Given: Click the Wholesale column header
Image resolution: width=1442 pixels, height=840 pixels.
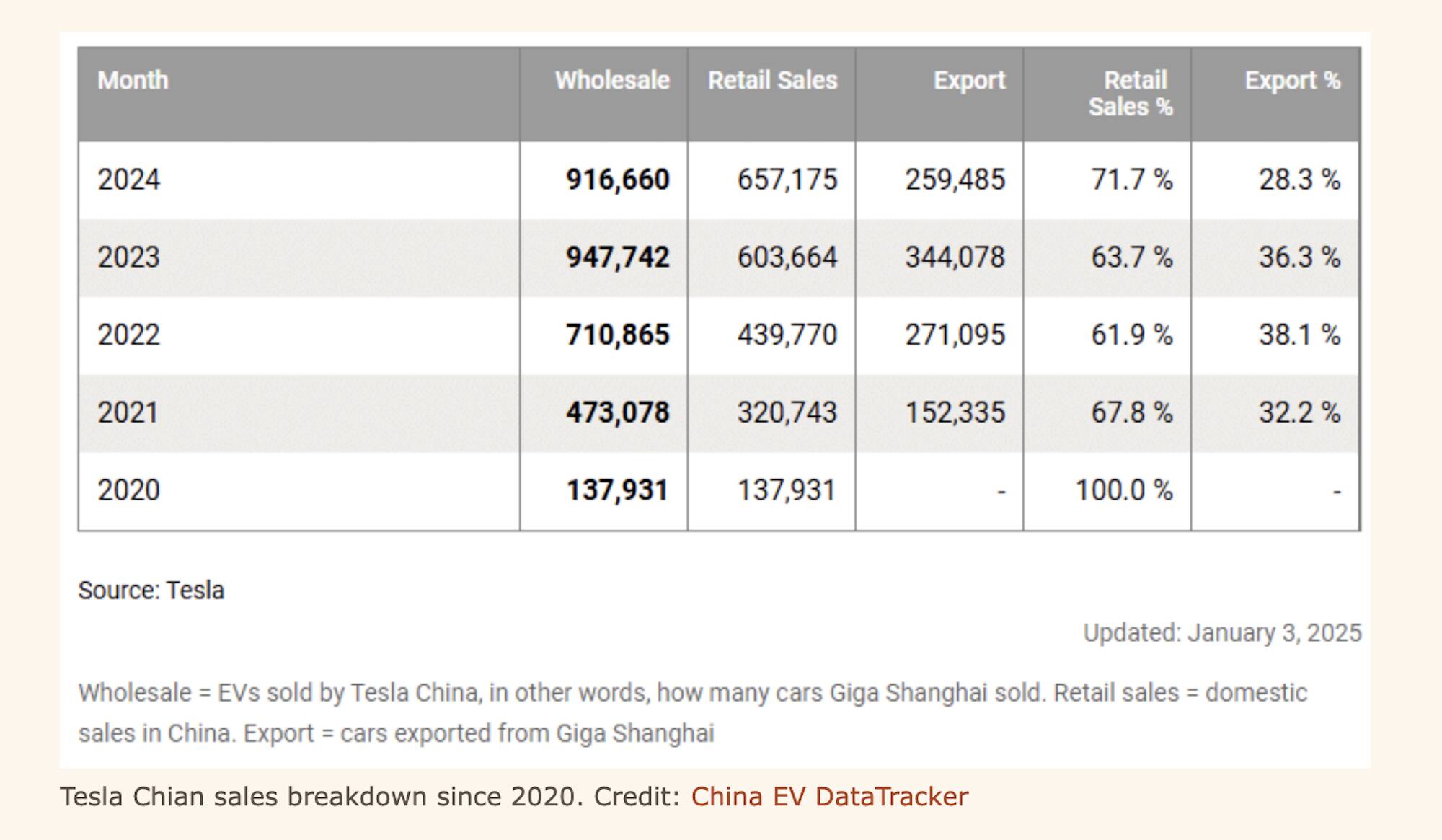Looking at the screenshot, I should coord(612,81).
